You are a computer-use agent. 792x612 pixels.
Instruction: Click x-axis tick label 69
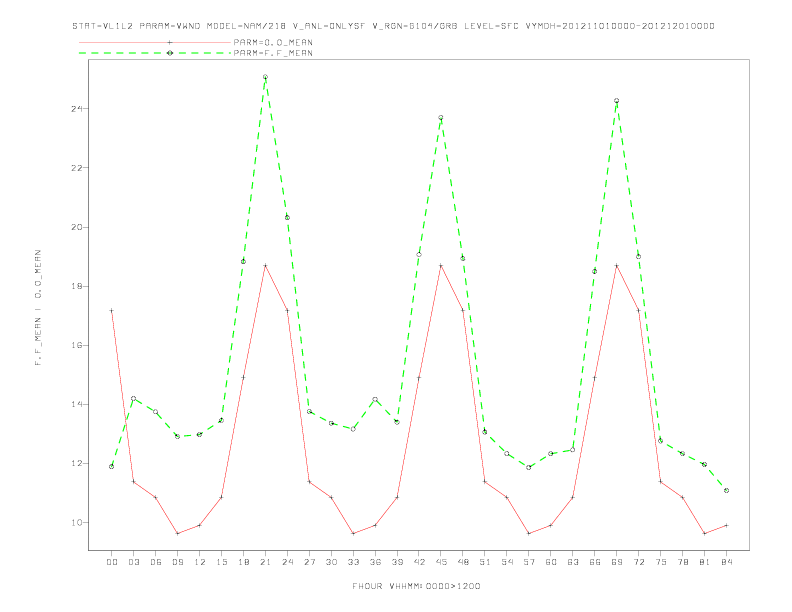617,562
